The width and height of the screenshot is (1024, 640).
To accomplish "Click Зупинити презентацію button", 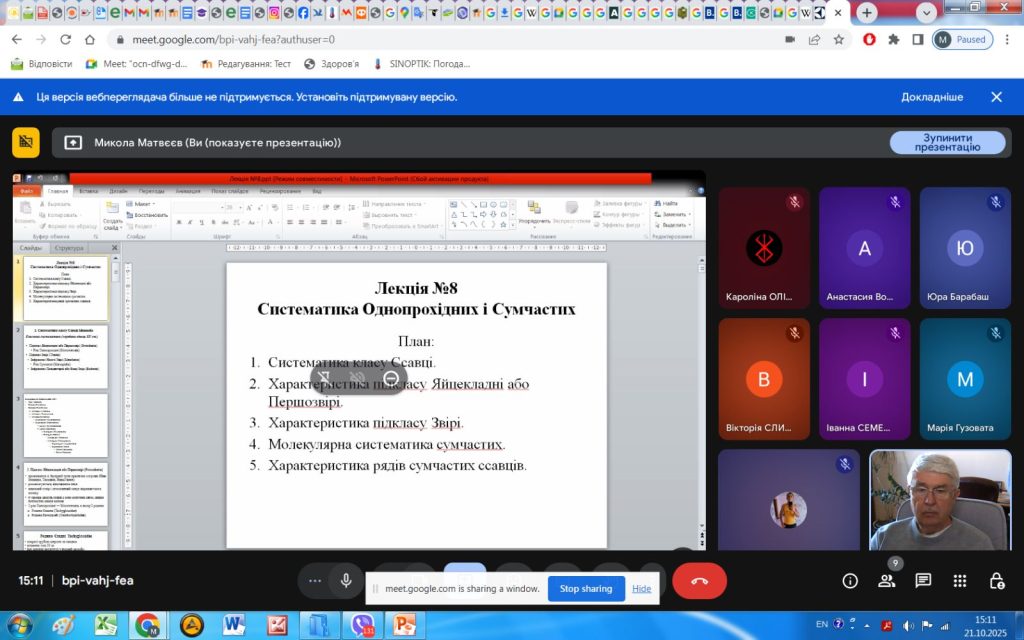I will click(x=946, y=142).
